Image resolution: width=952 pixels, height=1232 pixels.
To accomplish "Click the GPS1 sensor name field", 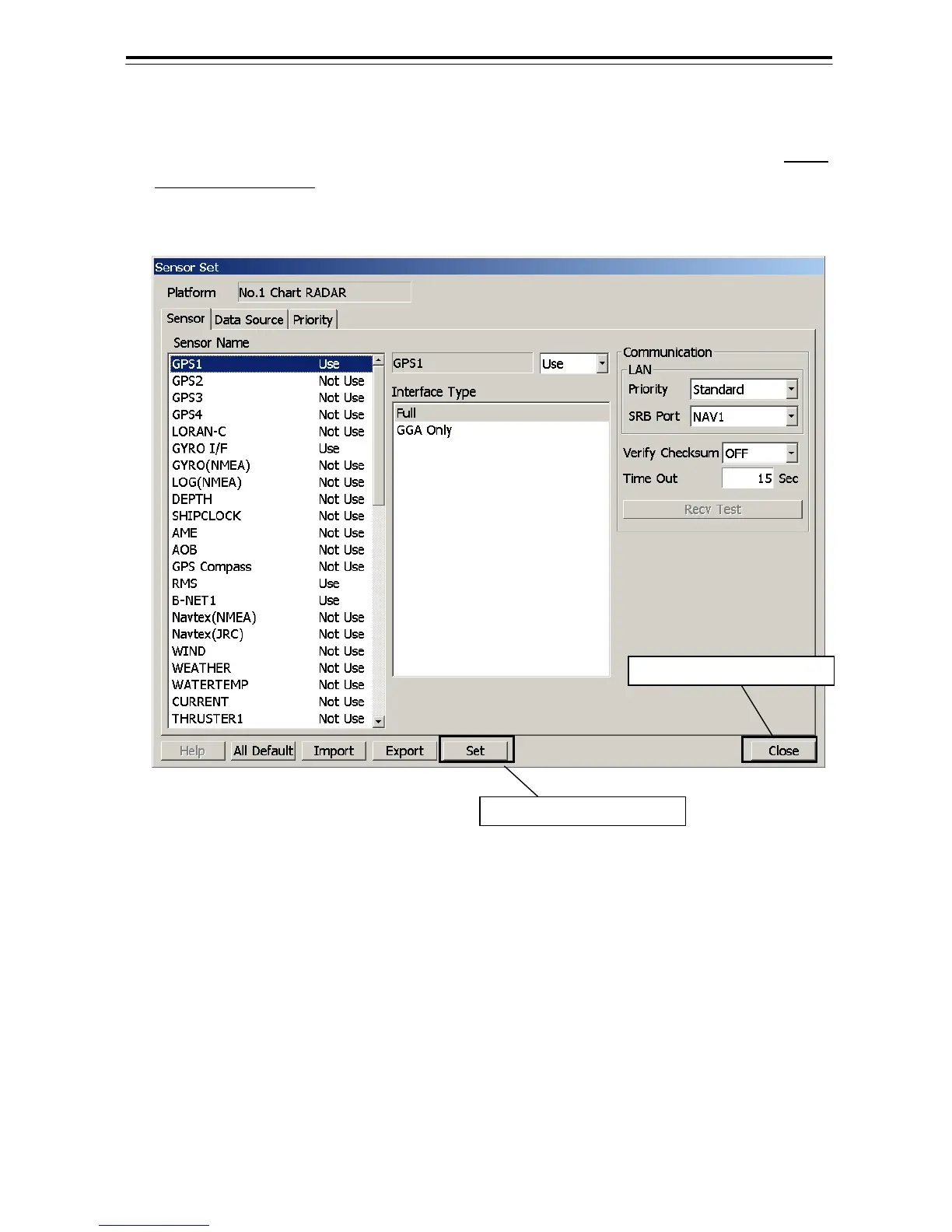I will point(462,363).
